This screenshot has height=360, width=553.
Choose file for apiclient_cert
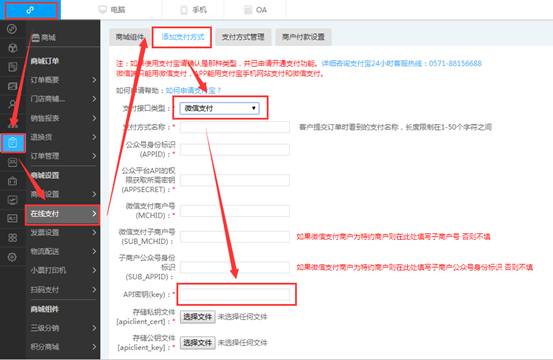[x=198, y=317]
